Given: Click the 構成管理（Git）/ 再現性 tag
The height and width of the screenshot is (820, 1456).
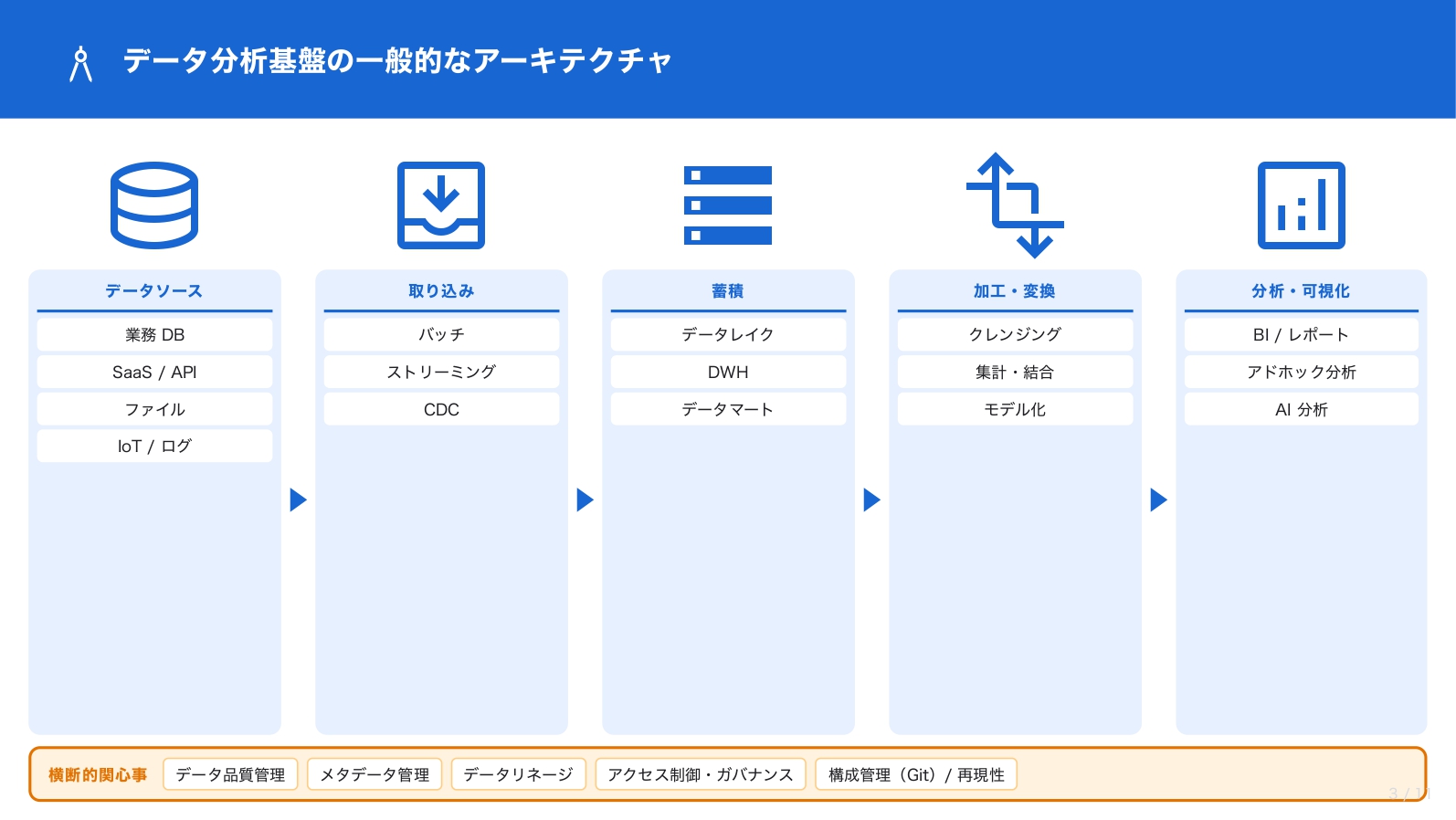Looking at the screenshot, I should 916,774.
